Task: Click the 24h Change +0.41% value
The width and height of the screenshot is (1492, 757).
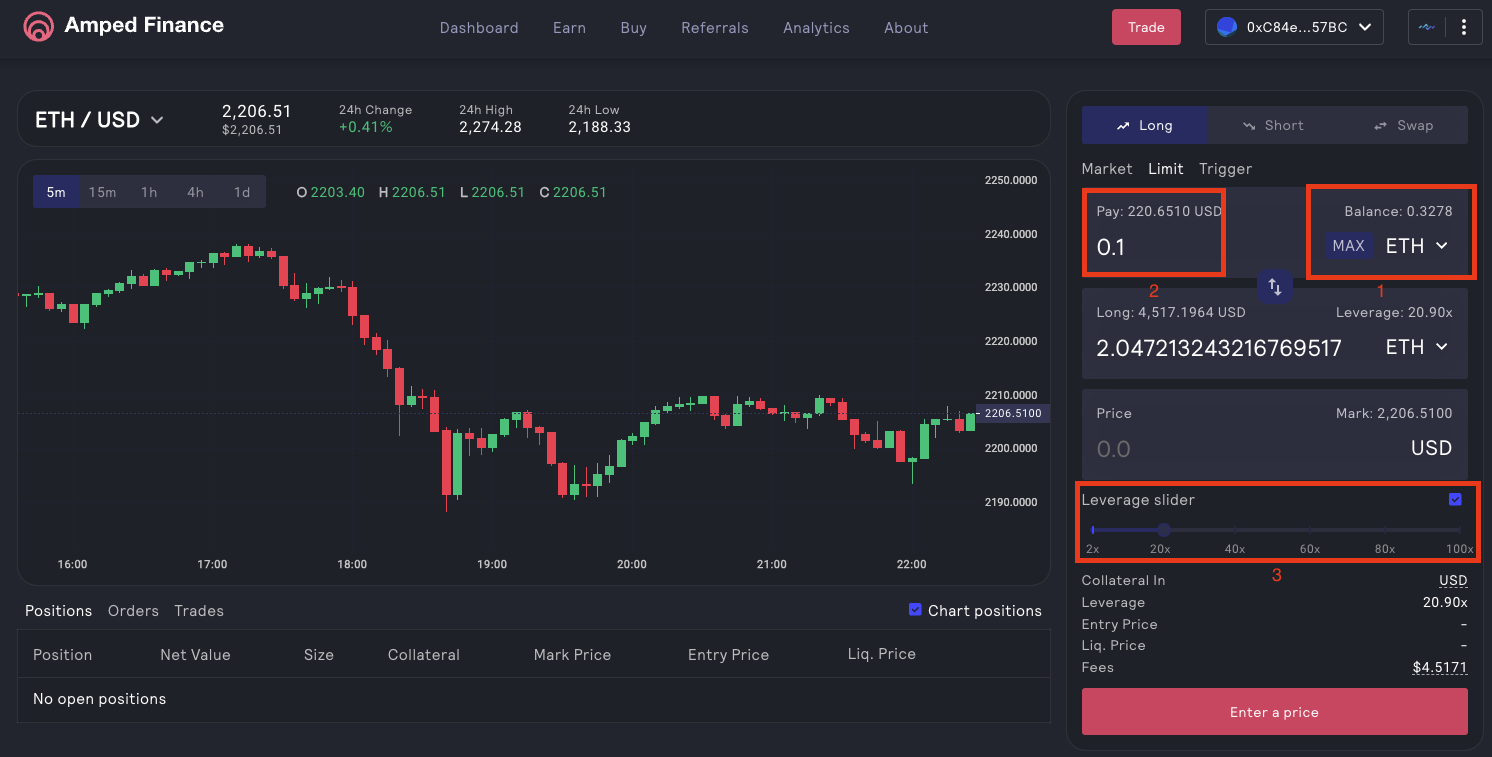Action: coord(366,127)
